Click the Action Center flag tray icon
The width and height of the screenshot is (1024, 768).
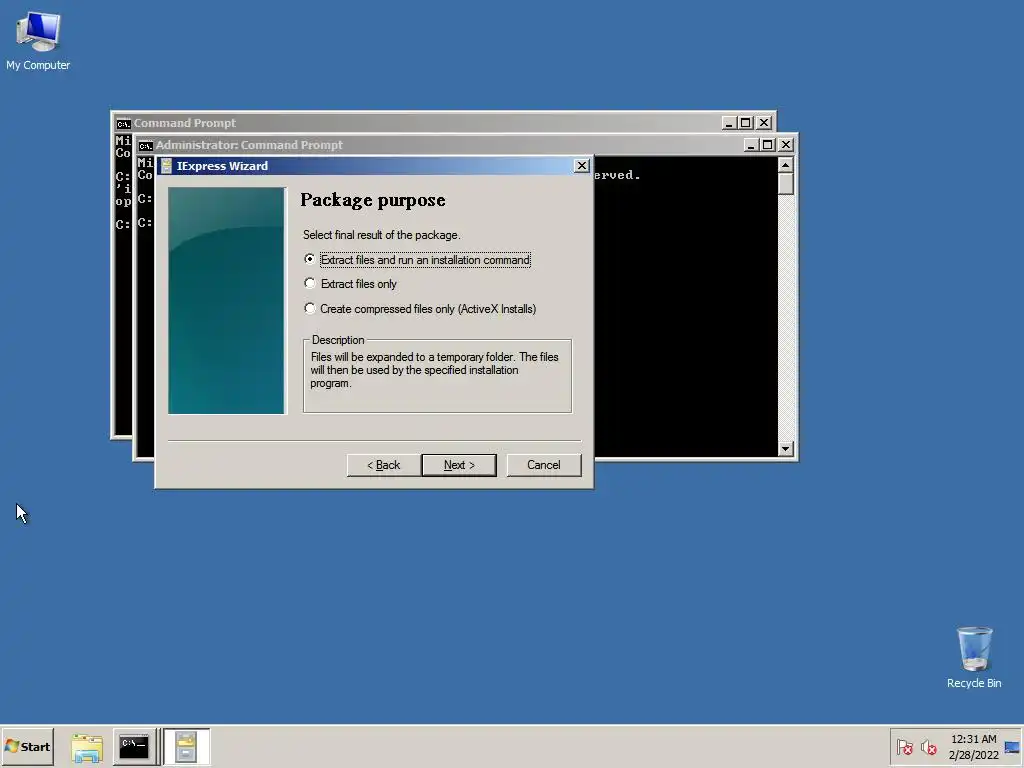(904, 747)
